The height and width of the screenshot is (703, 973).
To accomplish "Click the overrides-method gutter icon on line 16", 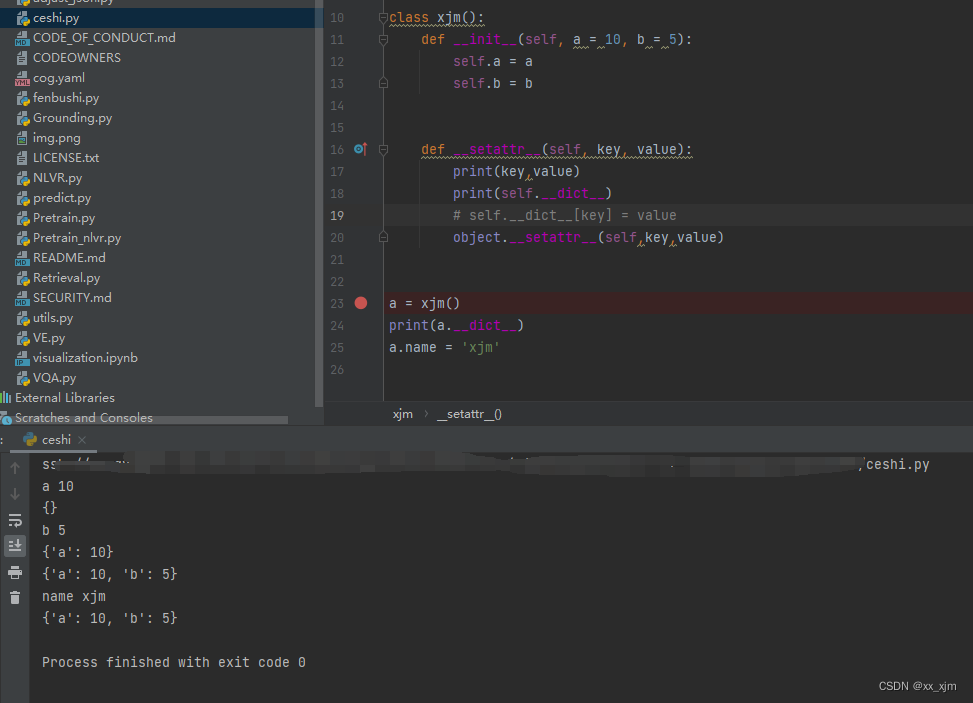I will pos(360,149).
